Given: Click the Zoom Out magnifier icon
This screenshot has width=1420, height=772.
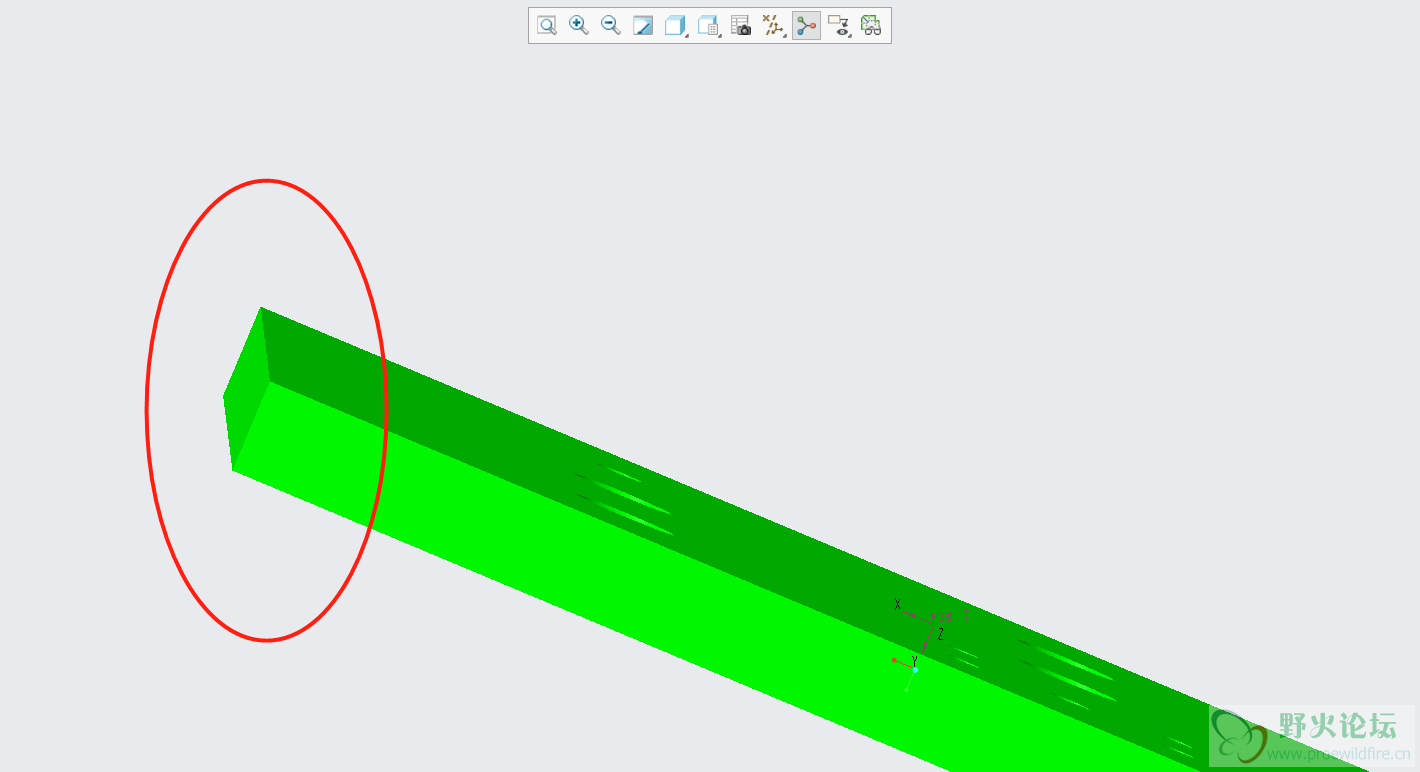Looking at the screenshot, I should click(x=610, y=26).
